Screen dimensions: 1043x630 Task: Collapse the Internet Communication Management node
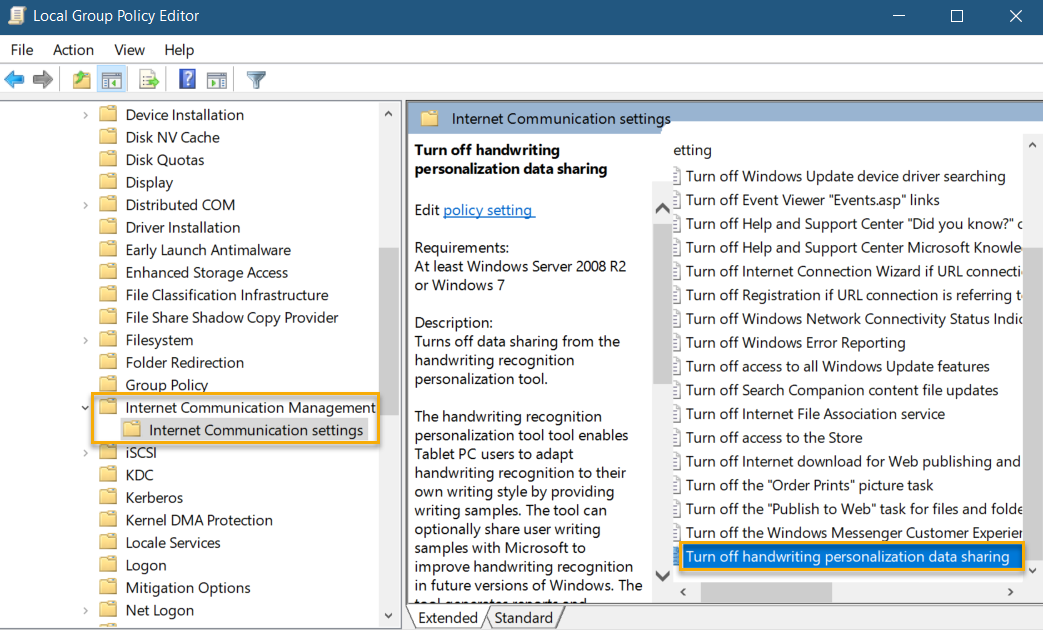click(x=85, y=407)
